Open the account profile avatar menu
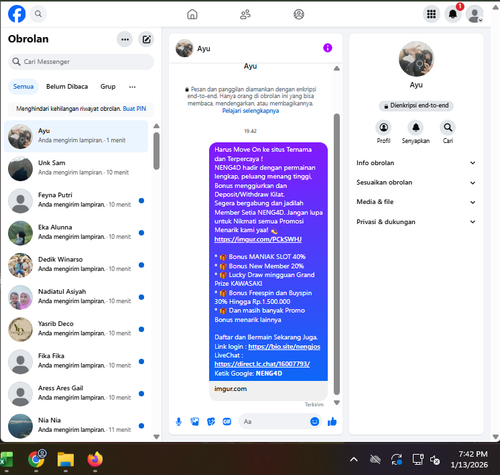The image size is (500, 475). pos(474,14)
